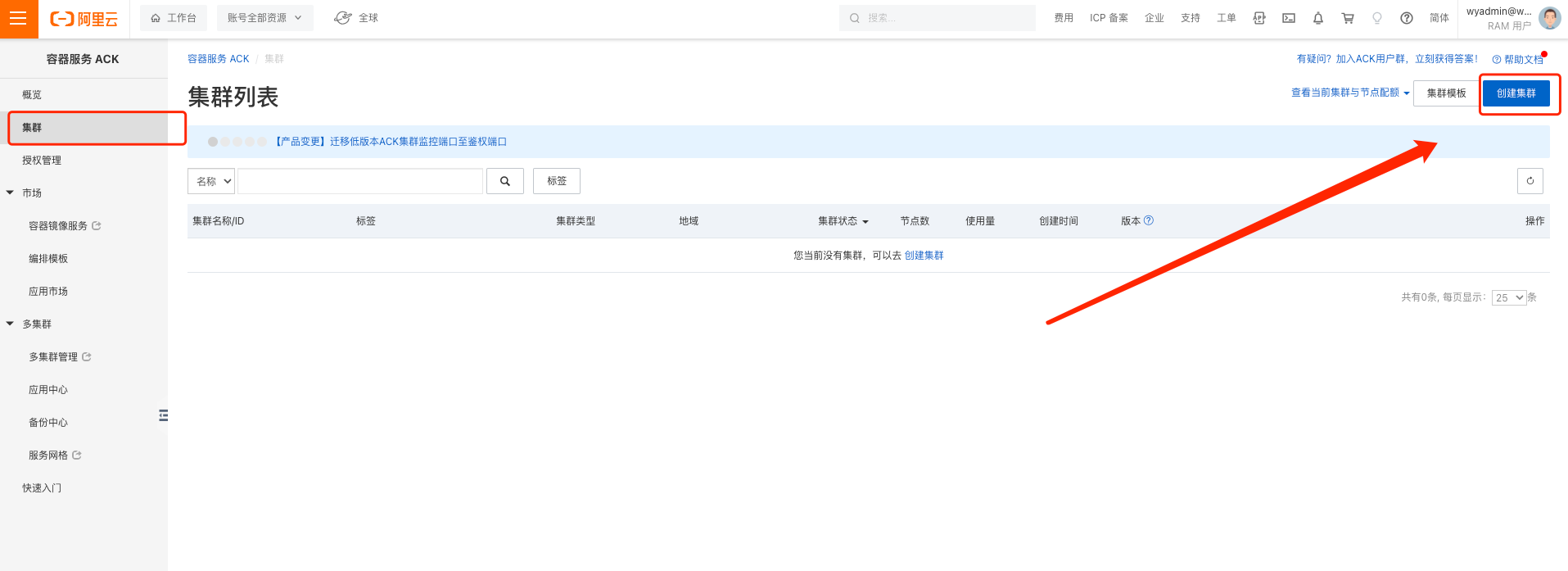Screen dimensions: 1568x571
Task: Expand the 账号全部资源 dropdown
Action: (x=264, y=18)
